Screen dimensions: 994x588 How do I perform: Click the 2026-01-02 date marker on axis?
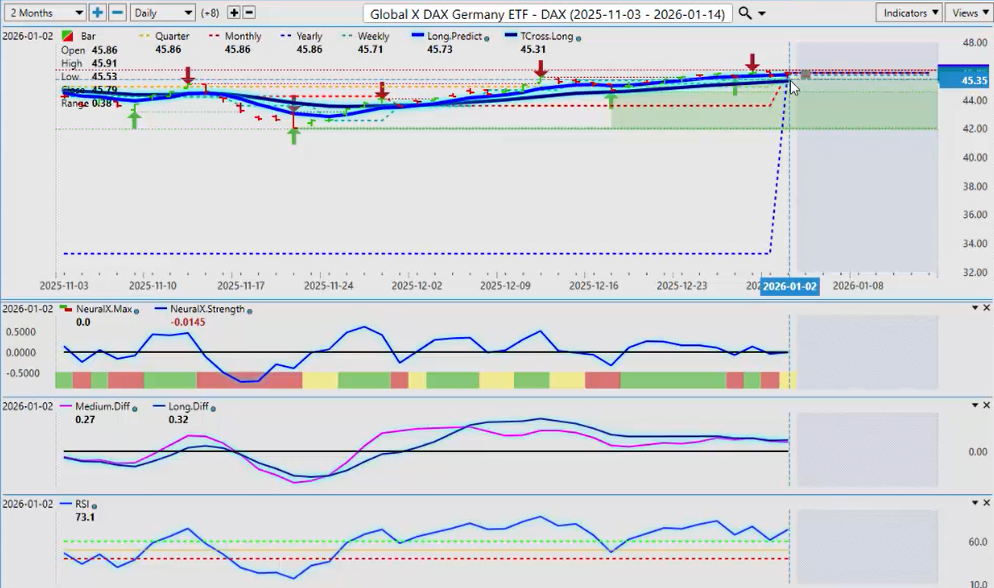click(x=789, y=286)
